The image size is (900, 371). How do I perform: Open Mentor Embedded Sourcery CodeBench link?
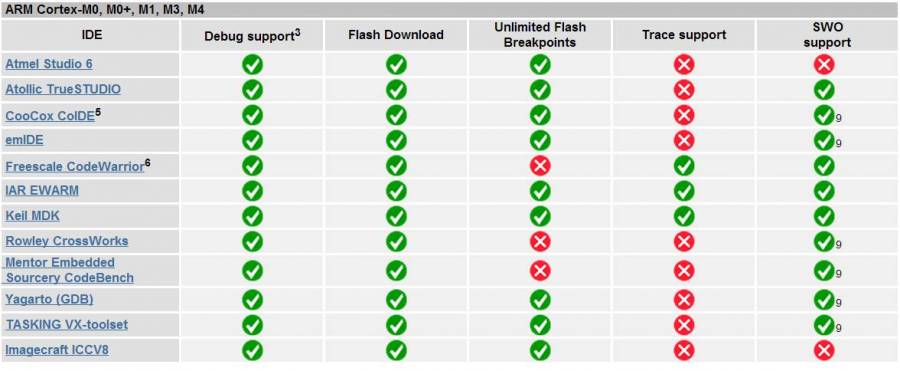tap(69, 270)
